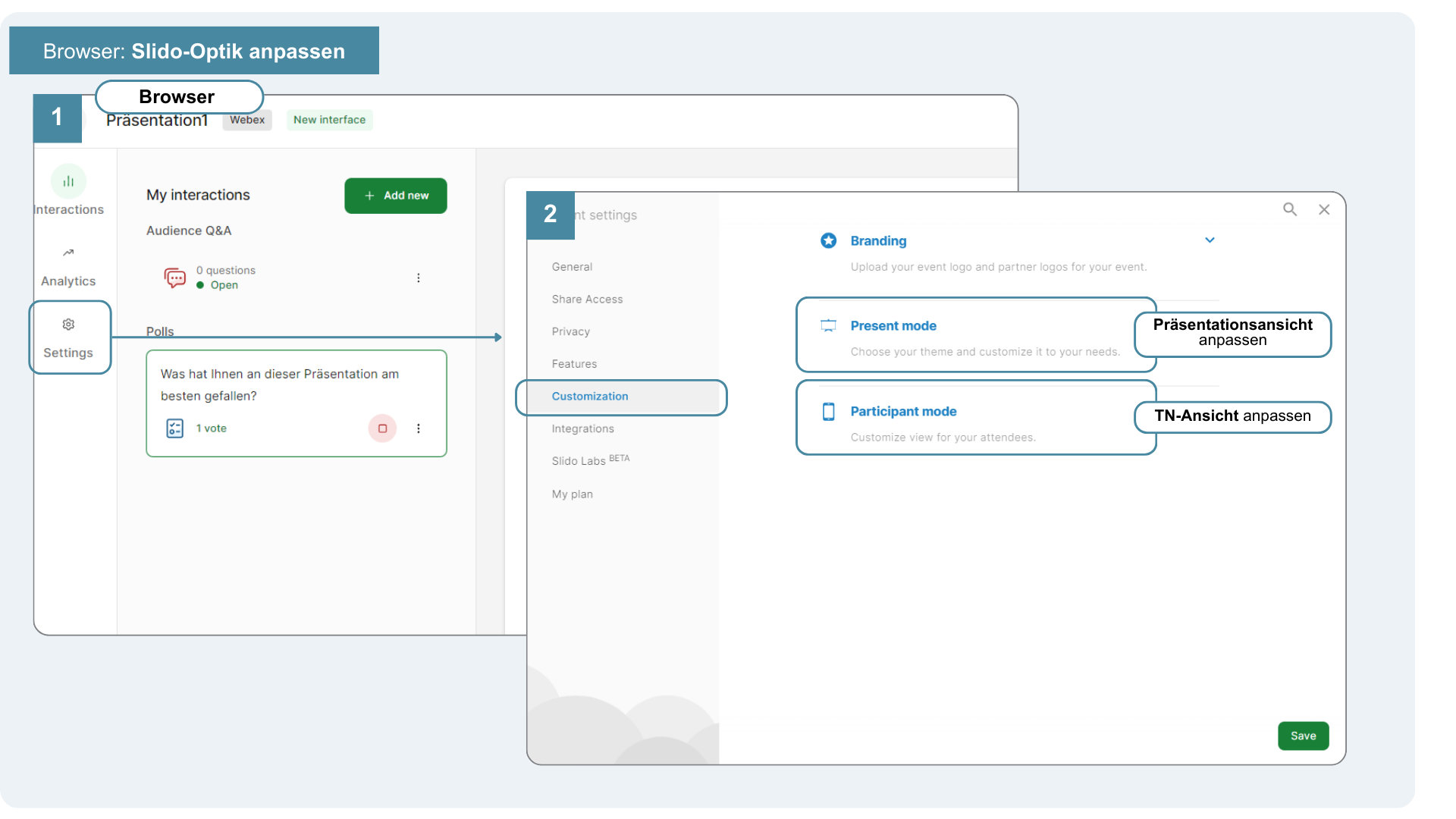Select Share Access in settings menu
This screenshot has height=819, width=1456.
coord(588,300)
